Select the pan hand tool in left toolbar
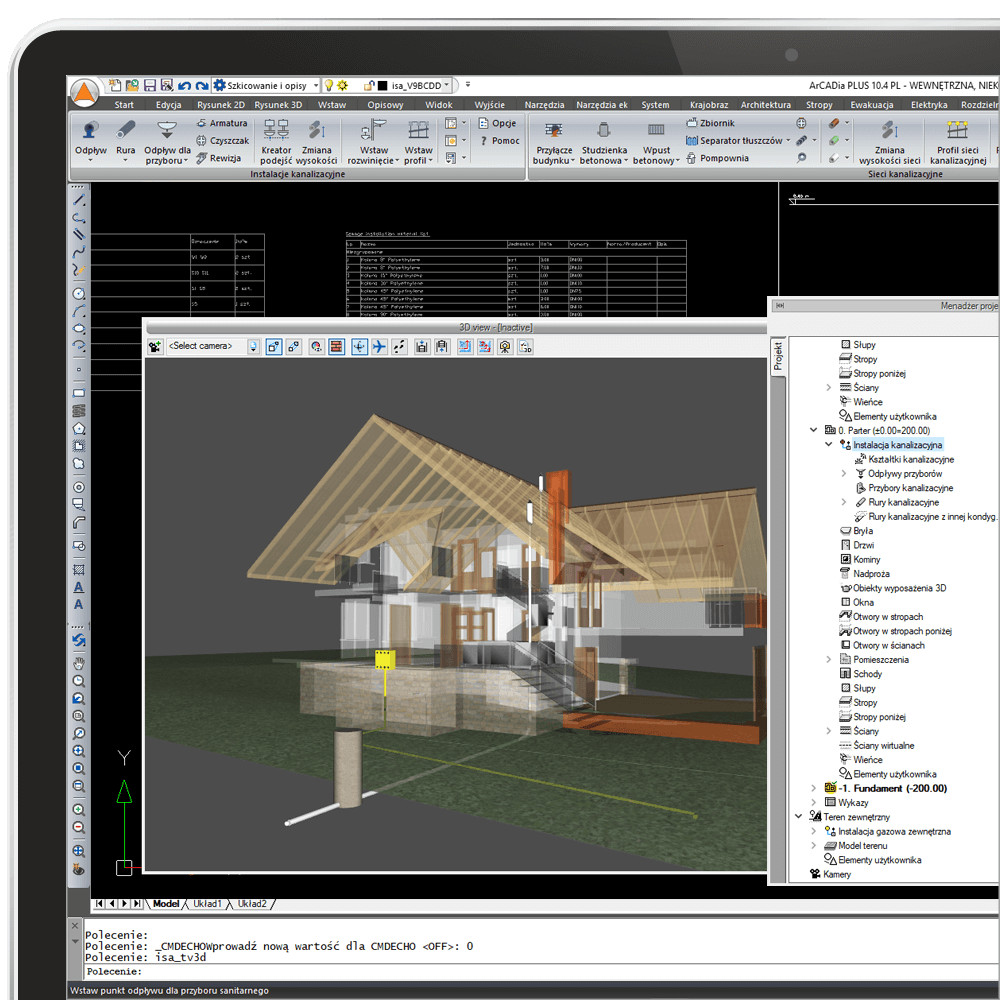Image resolution: width=1000 pixels, height=1000 pixels. 78,663
